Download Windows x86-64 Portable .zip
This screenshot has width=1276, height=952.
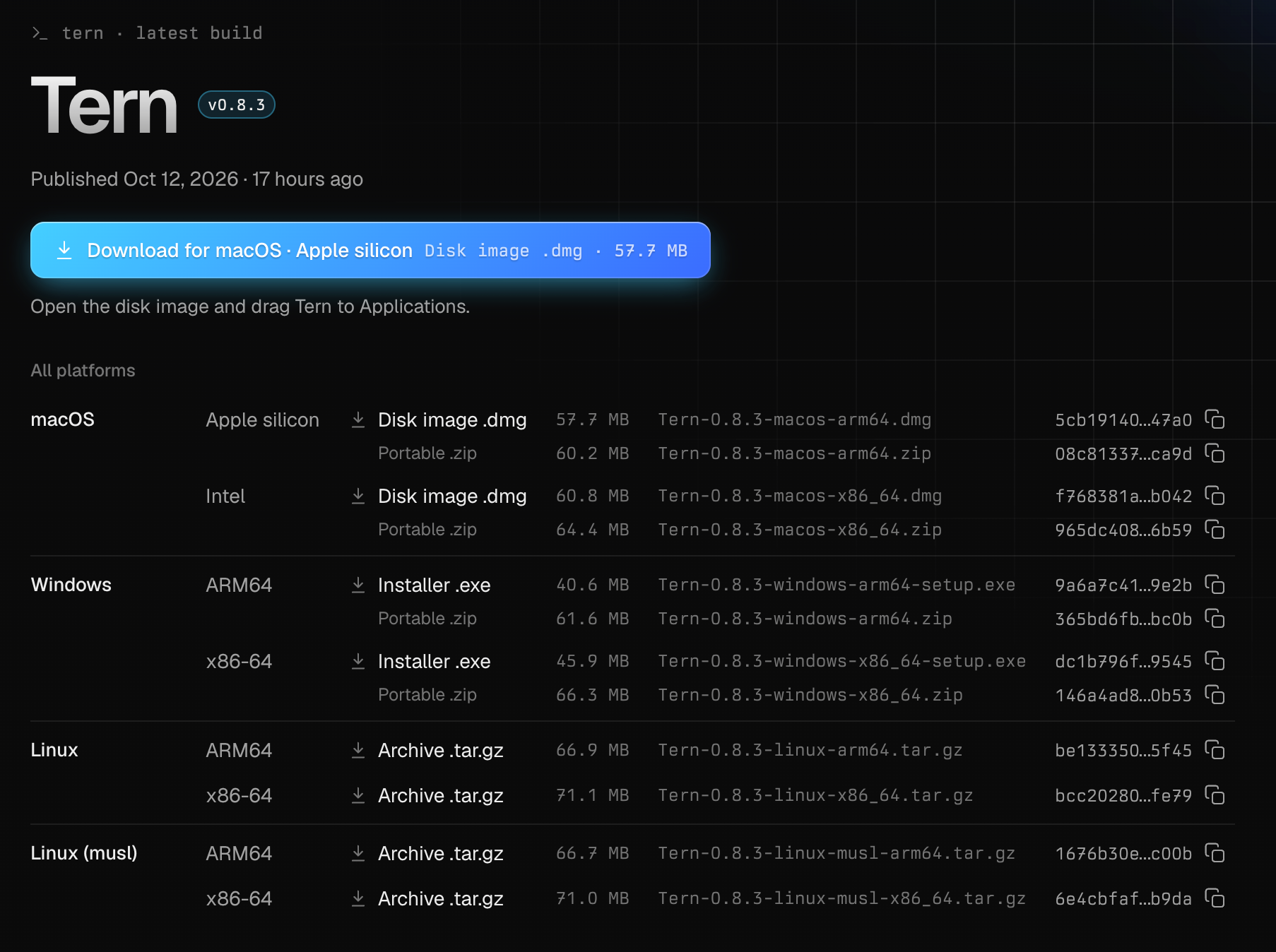[x=427, y=695]
